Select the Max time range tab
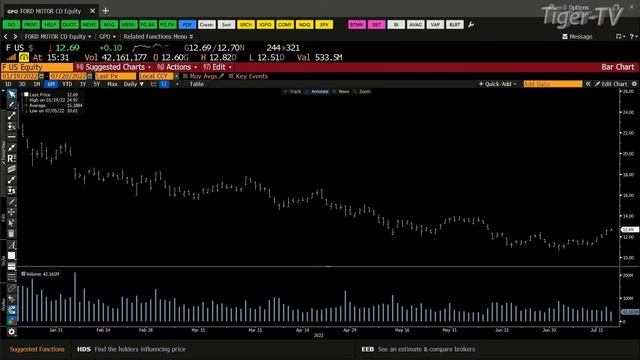This screenshot has width=640, height=360. click(112, 84)
